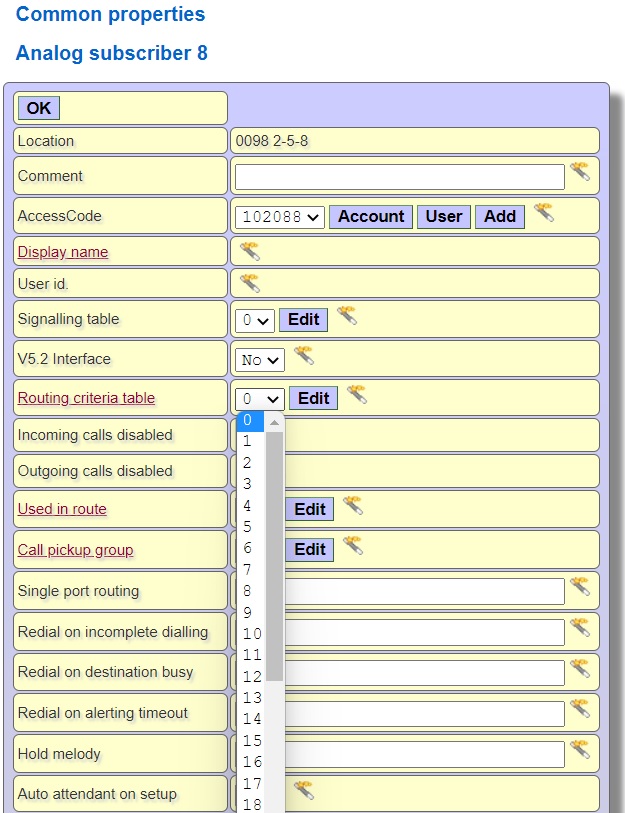Click the wrench icon next to Comment field
The image size is (625, 813).
point(580,172)
